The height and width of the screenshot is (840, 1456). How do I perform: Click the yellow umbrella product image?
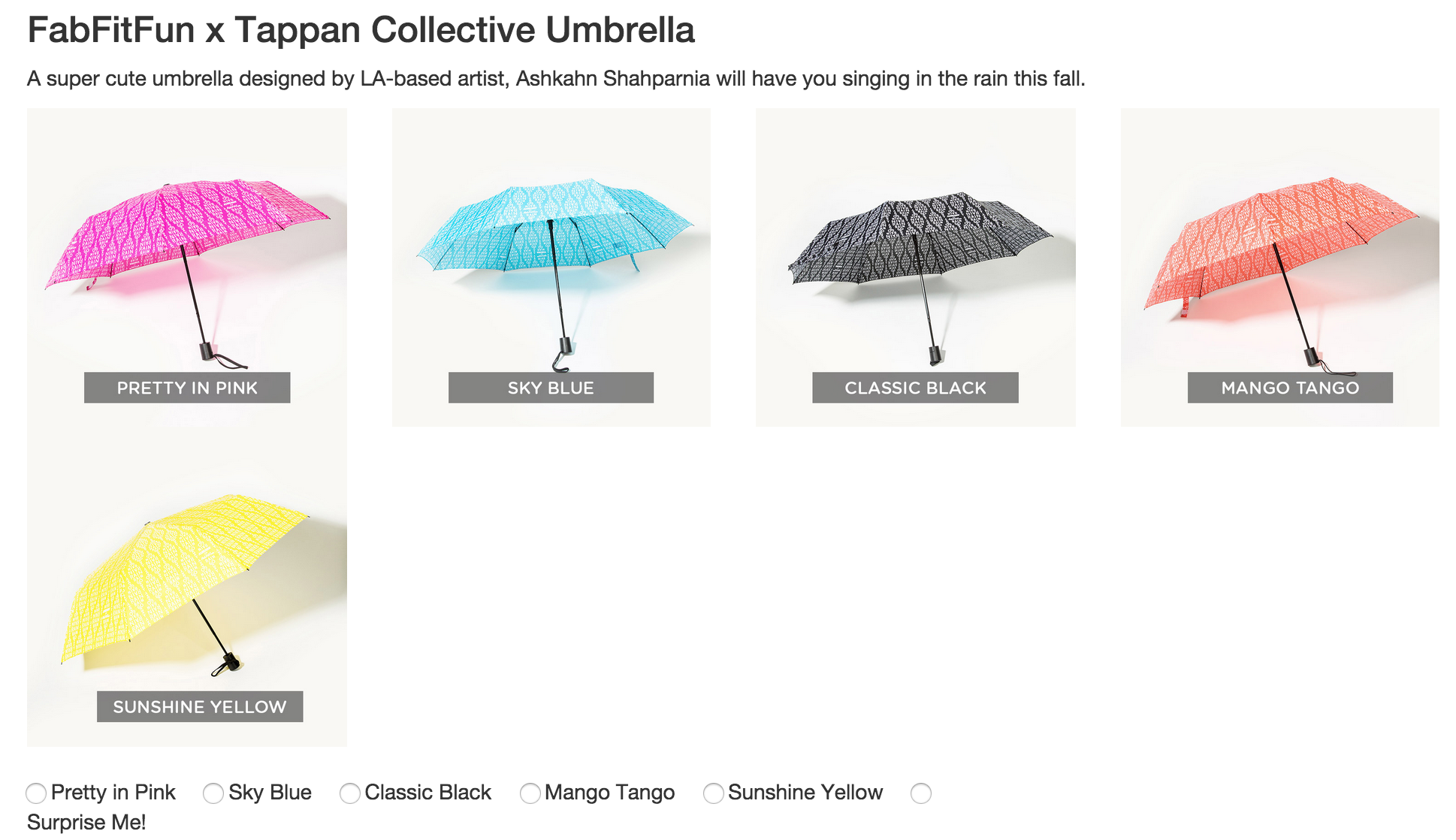tap(187, 587)
